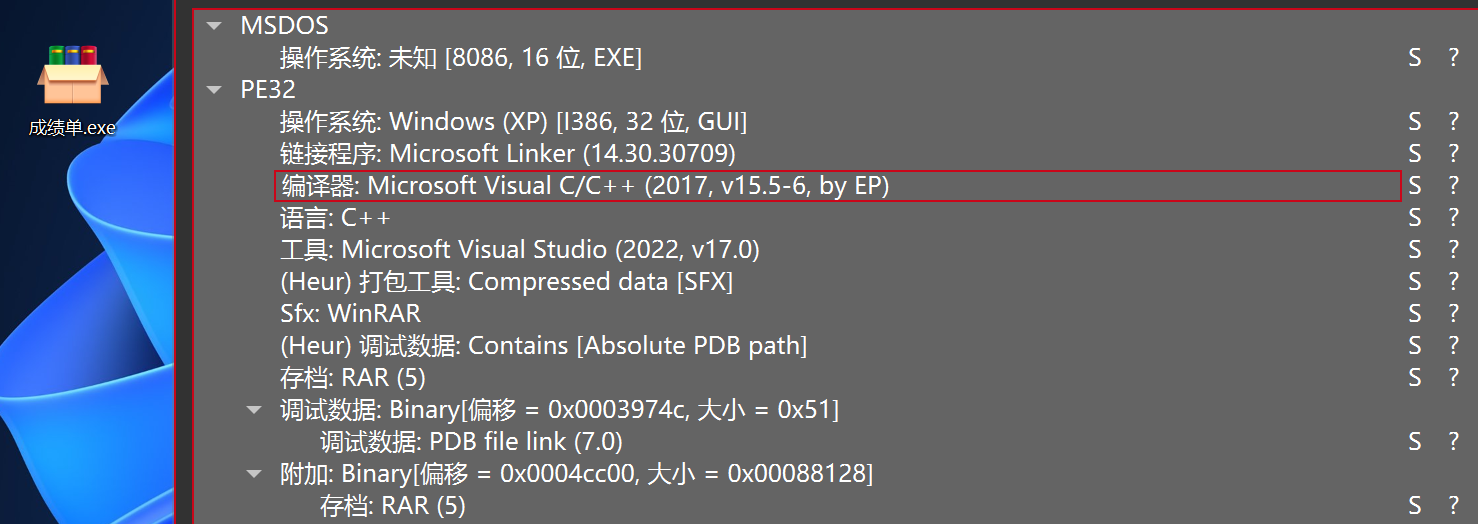Select the PE32 Windows (XP) operating system row
This screenshot has height=524, width=1478.
coord(513,122)
